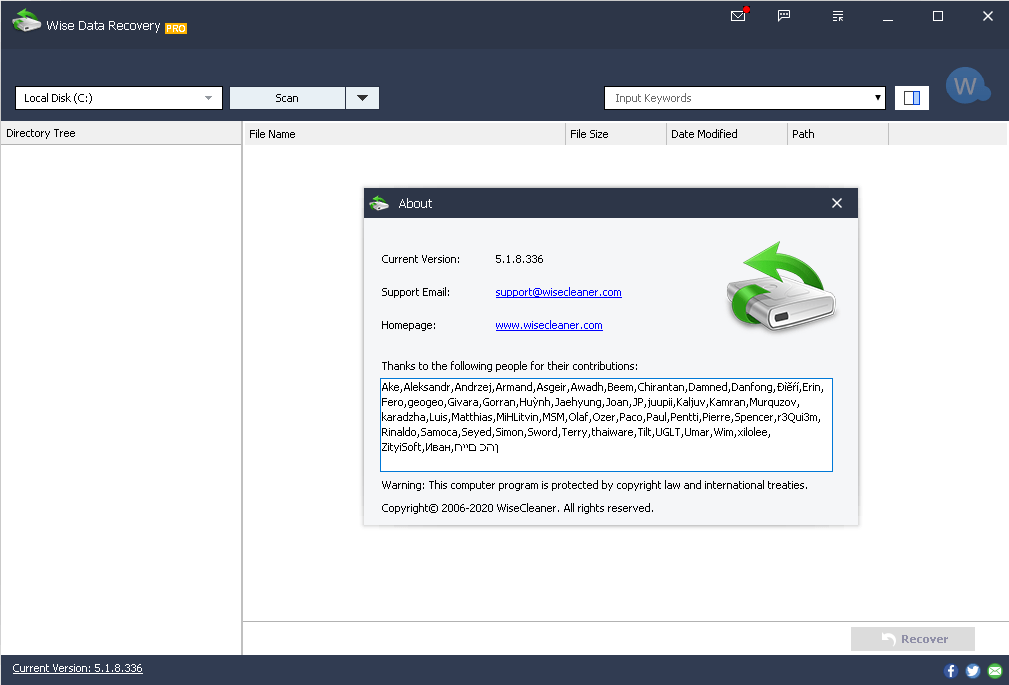Expand the Scan options arrow
This screenshot has width=1009, height=685.
pyautogui.click(x=362, y=98)
